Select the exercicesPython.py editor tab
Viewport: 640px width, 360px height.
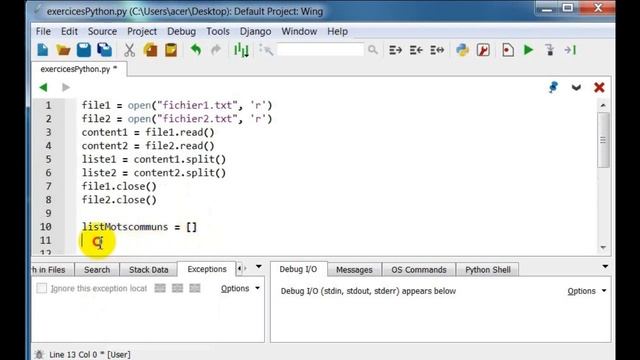(x=79, y=69)
